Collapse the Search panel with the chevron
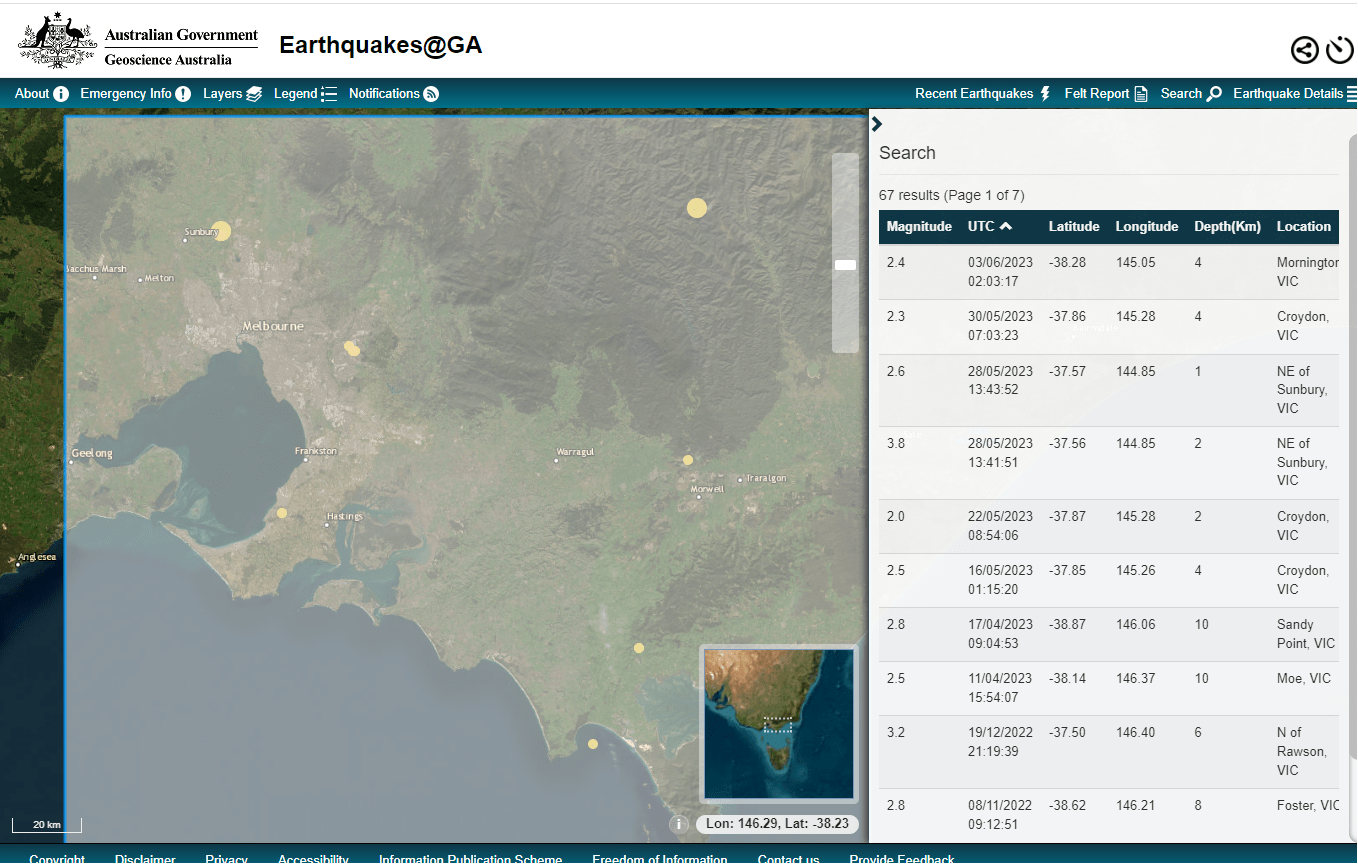Screen dimensions: 1358x864 [877, 123]
